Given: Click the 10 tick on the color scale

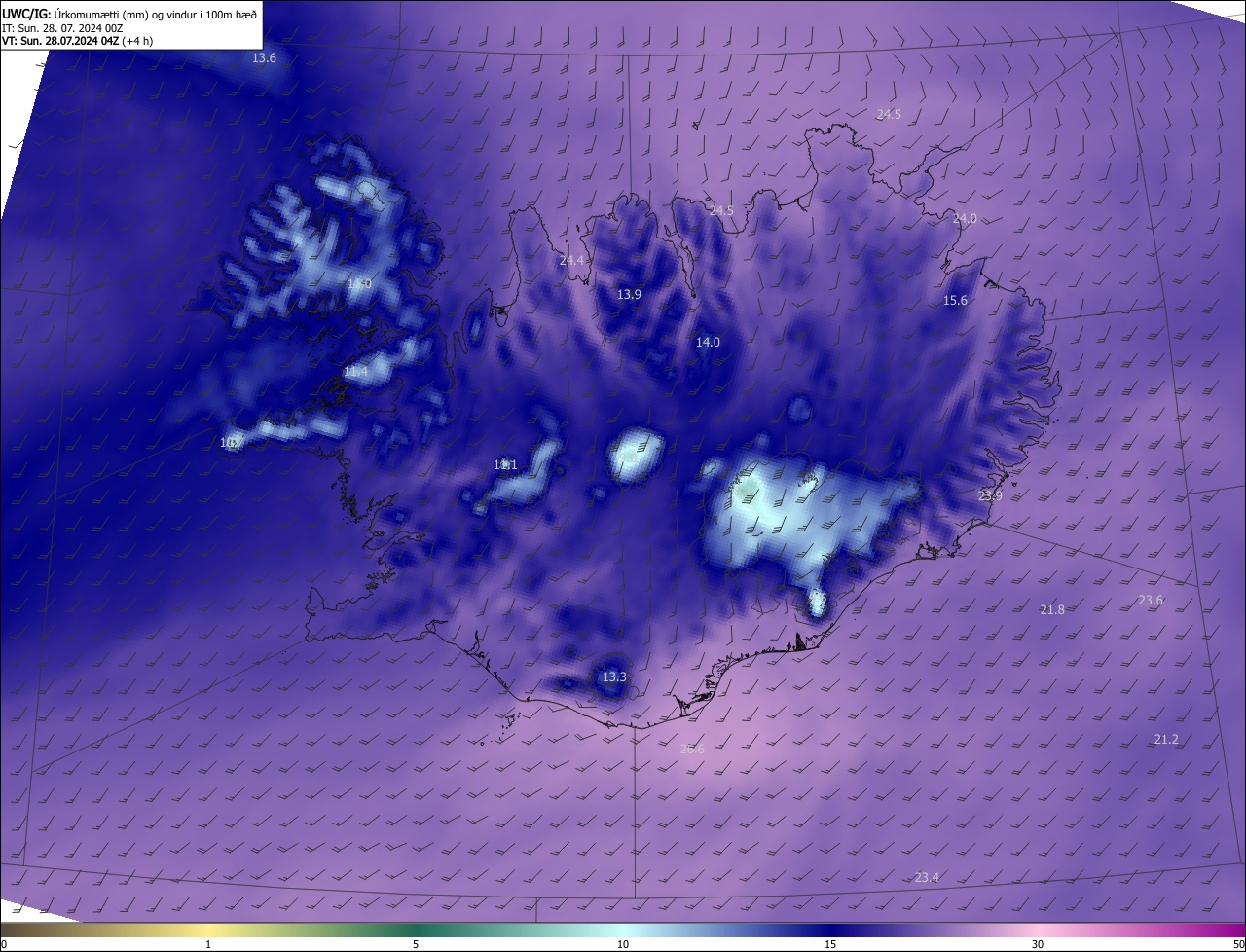Looking at the screenshot, I should (623, 944).
